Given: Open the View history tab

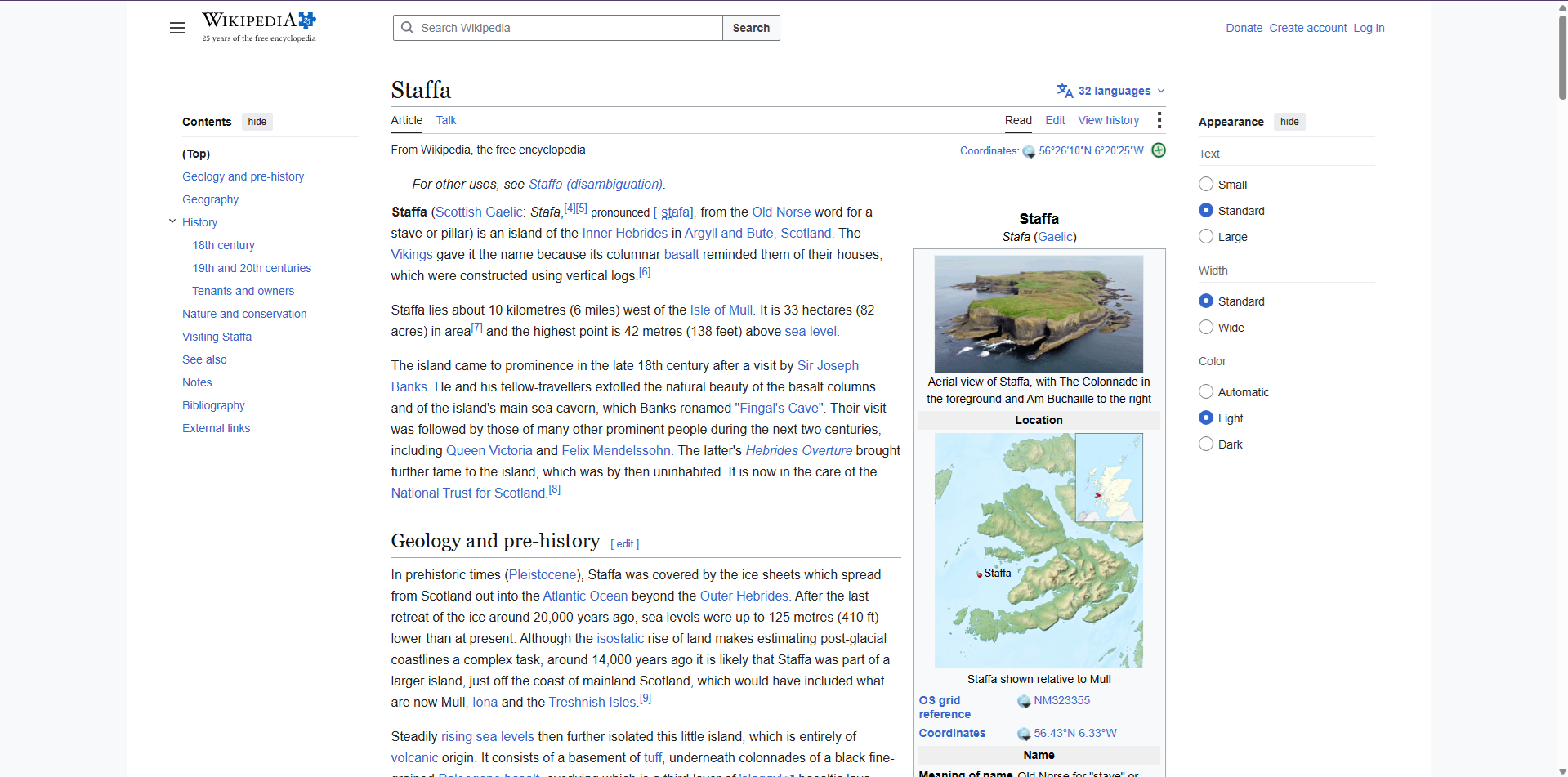Looking at the screenshot, I should [1108, 120].
